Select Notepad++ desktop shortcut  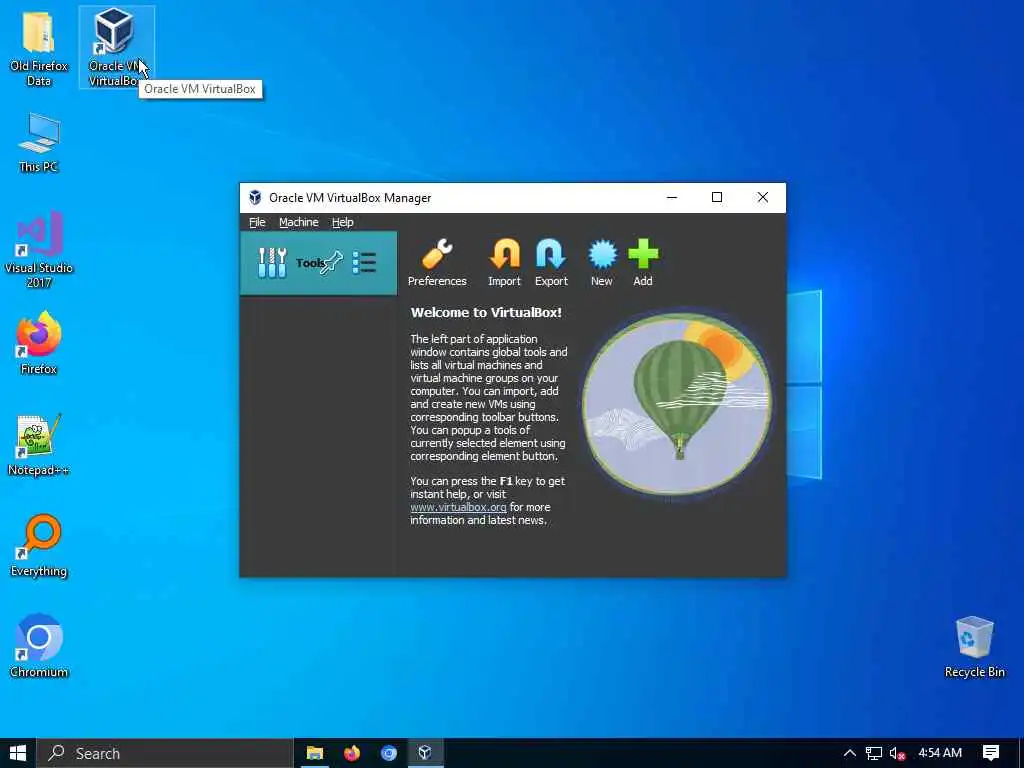pos(39,445)
